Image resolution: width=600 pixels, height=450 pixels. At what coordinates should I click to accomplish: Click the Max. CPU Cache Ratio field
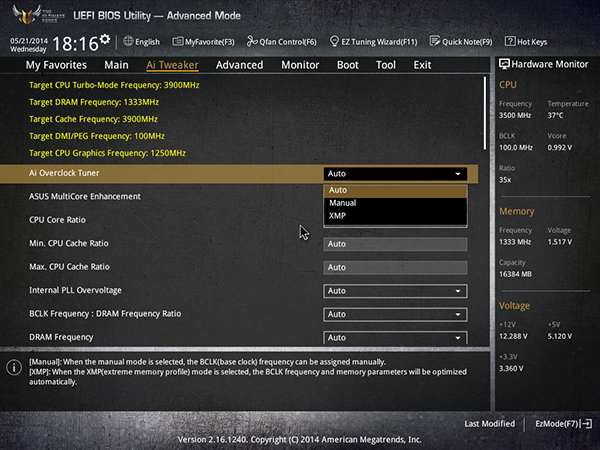(x=395, y=267)
